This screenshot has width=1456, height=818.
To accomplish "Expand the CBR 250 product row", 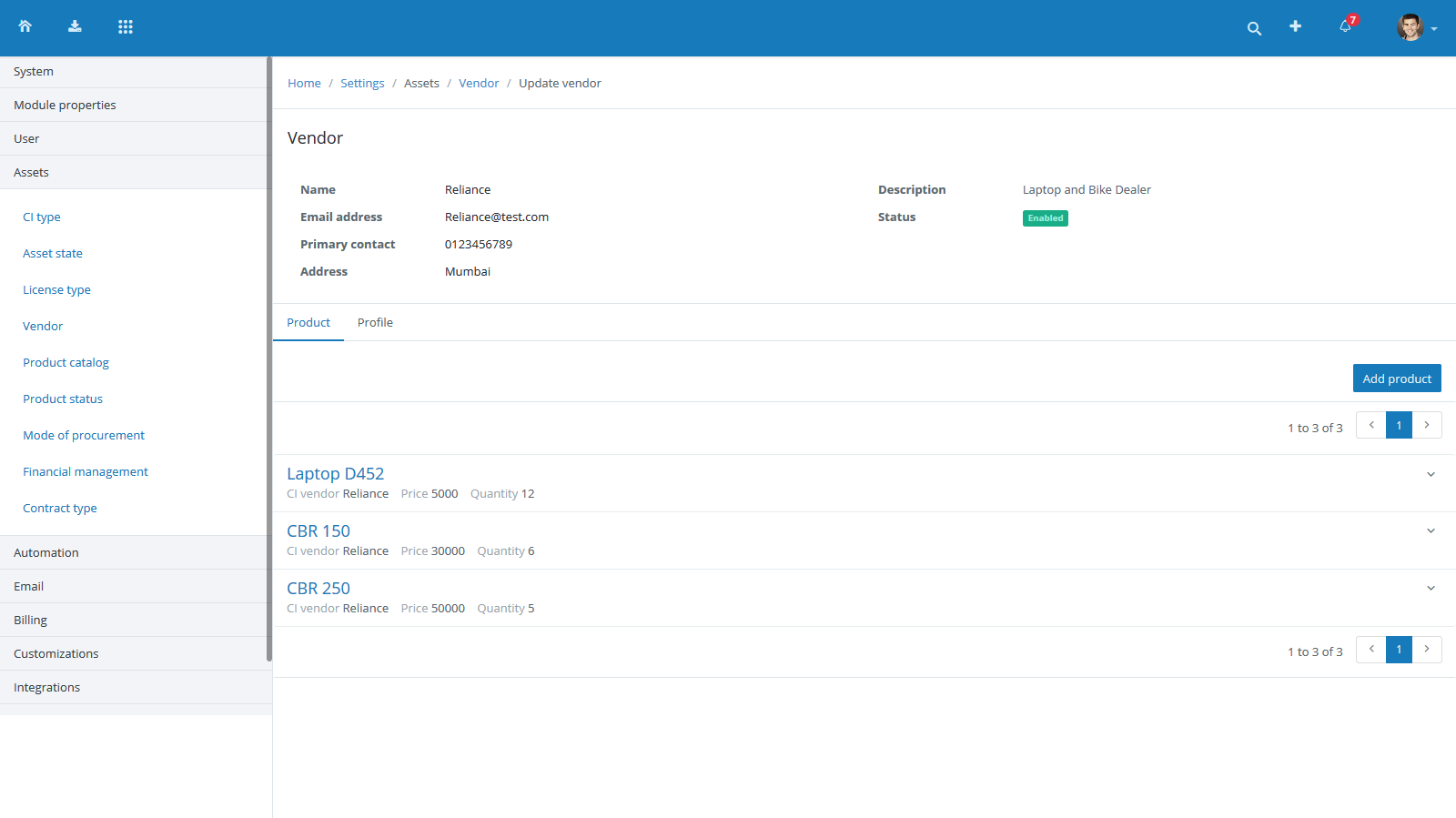I will 1431,589.
